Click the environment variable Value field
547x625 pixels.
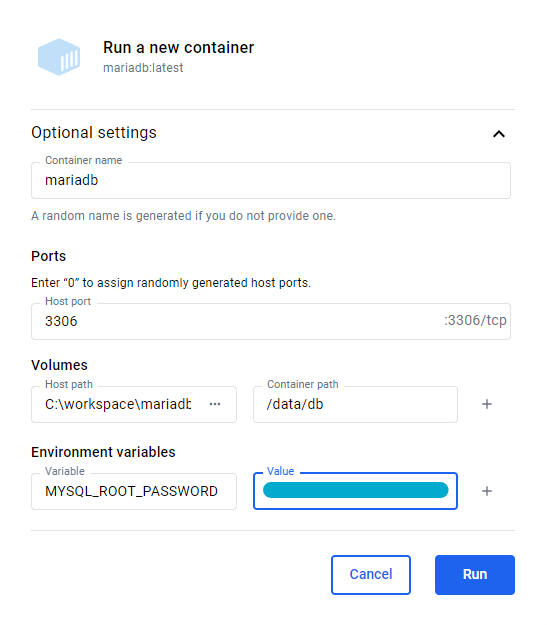coord(355,491)
